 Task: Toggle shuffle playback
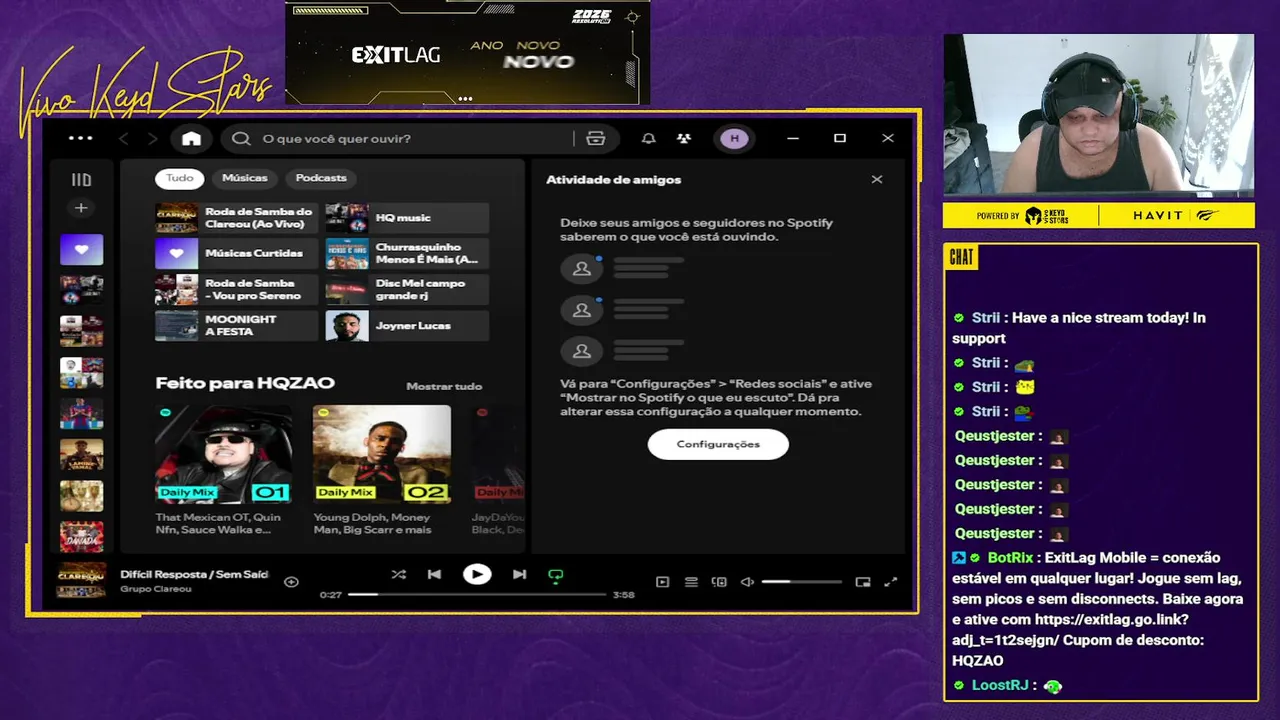(x=399, y=575)
